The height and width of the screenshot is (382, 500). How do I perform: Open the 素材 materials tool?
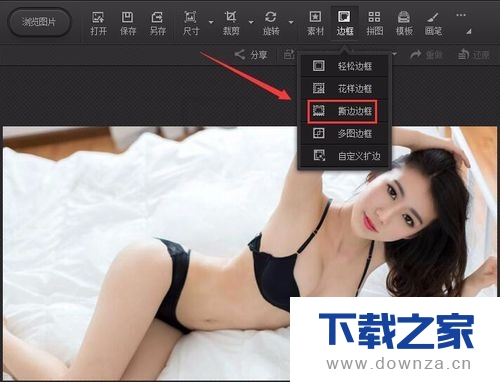pyautogui.click(x=315, y=23)
